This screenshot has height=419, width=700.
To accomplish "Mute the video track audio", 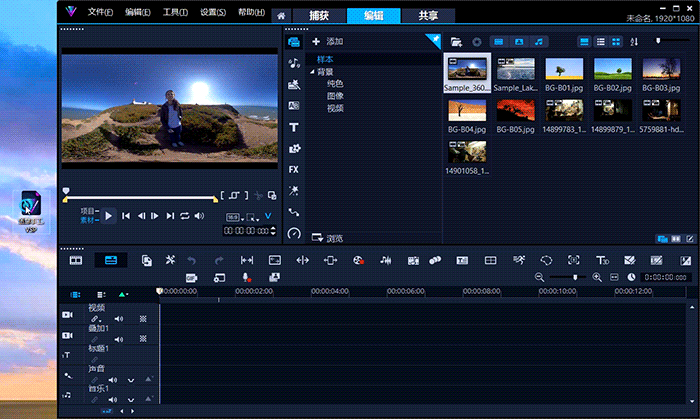I will pos(118,318).
